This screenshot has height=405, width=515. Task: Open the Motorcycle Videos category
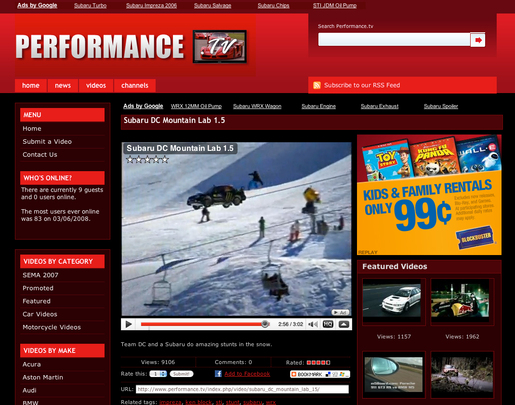click(52, 327)
